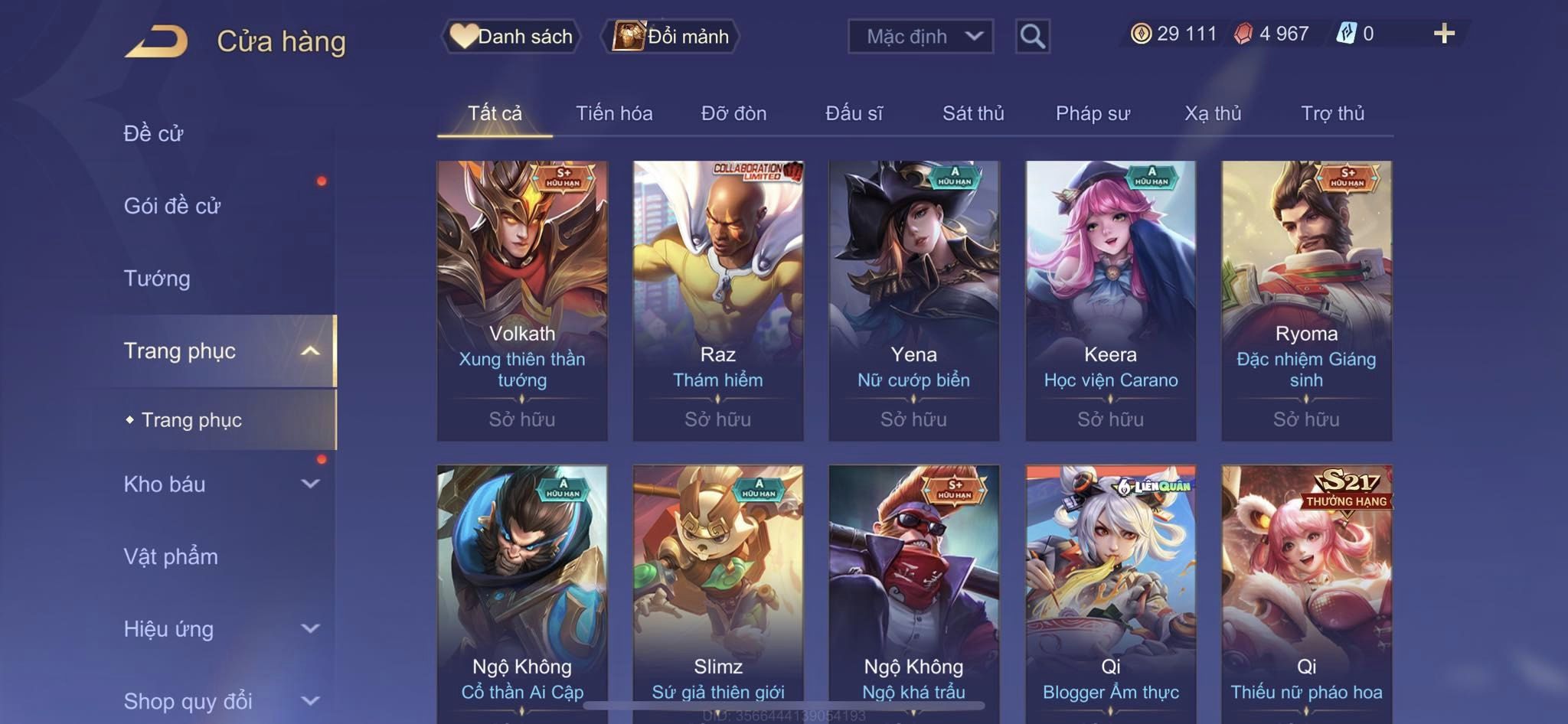Viewport: 1568px width, 724px height.
Task: Go back using the golden return arrow
Action: 156,41
